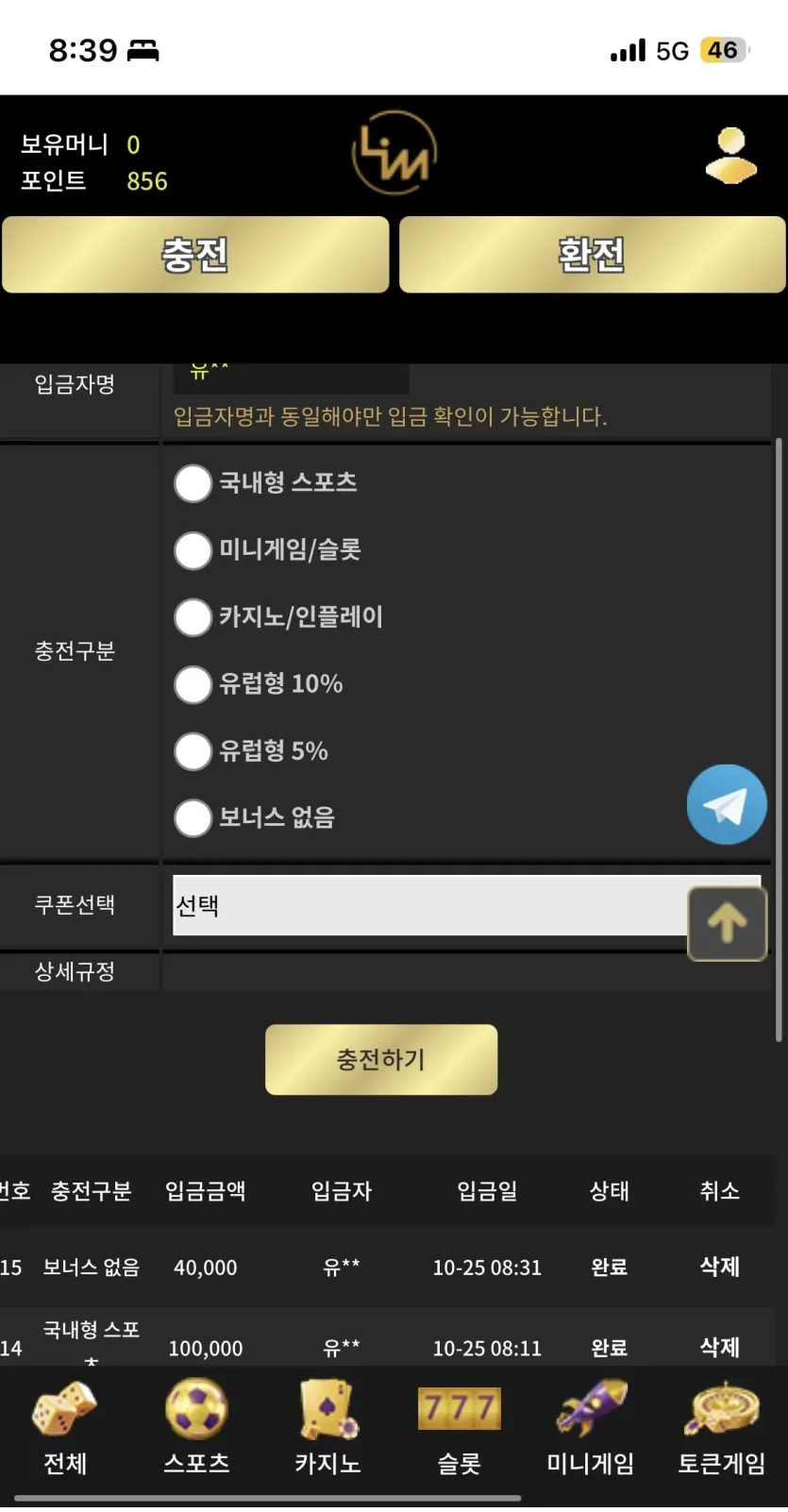Viewport: 788px width, 1512px height.
Task: Tap the gold site logo
Action: click(394, 153)
